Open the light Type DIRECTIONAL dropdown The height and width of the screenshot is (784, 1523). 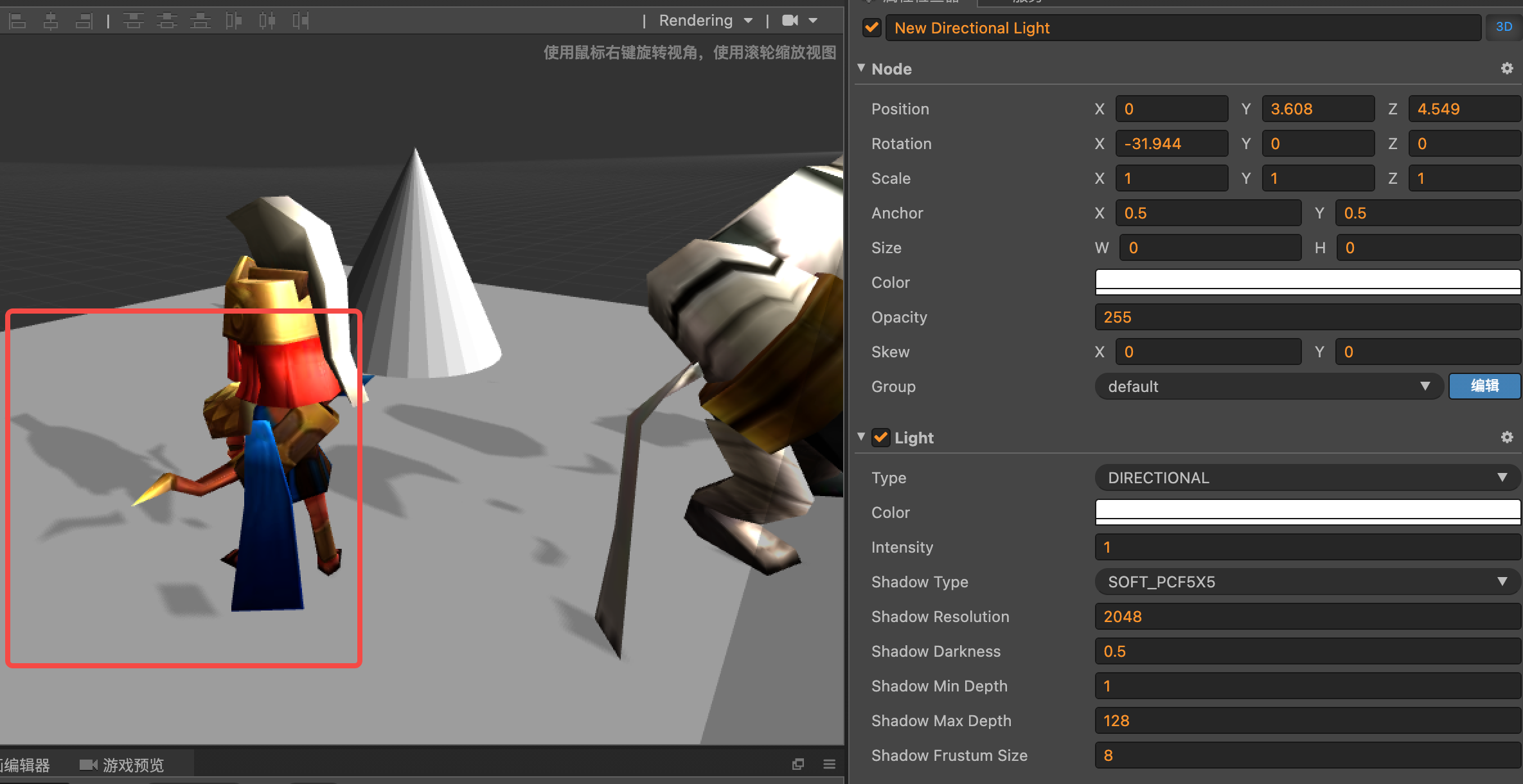pos(1307,477)
